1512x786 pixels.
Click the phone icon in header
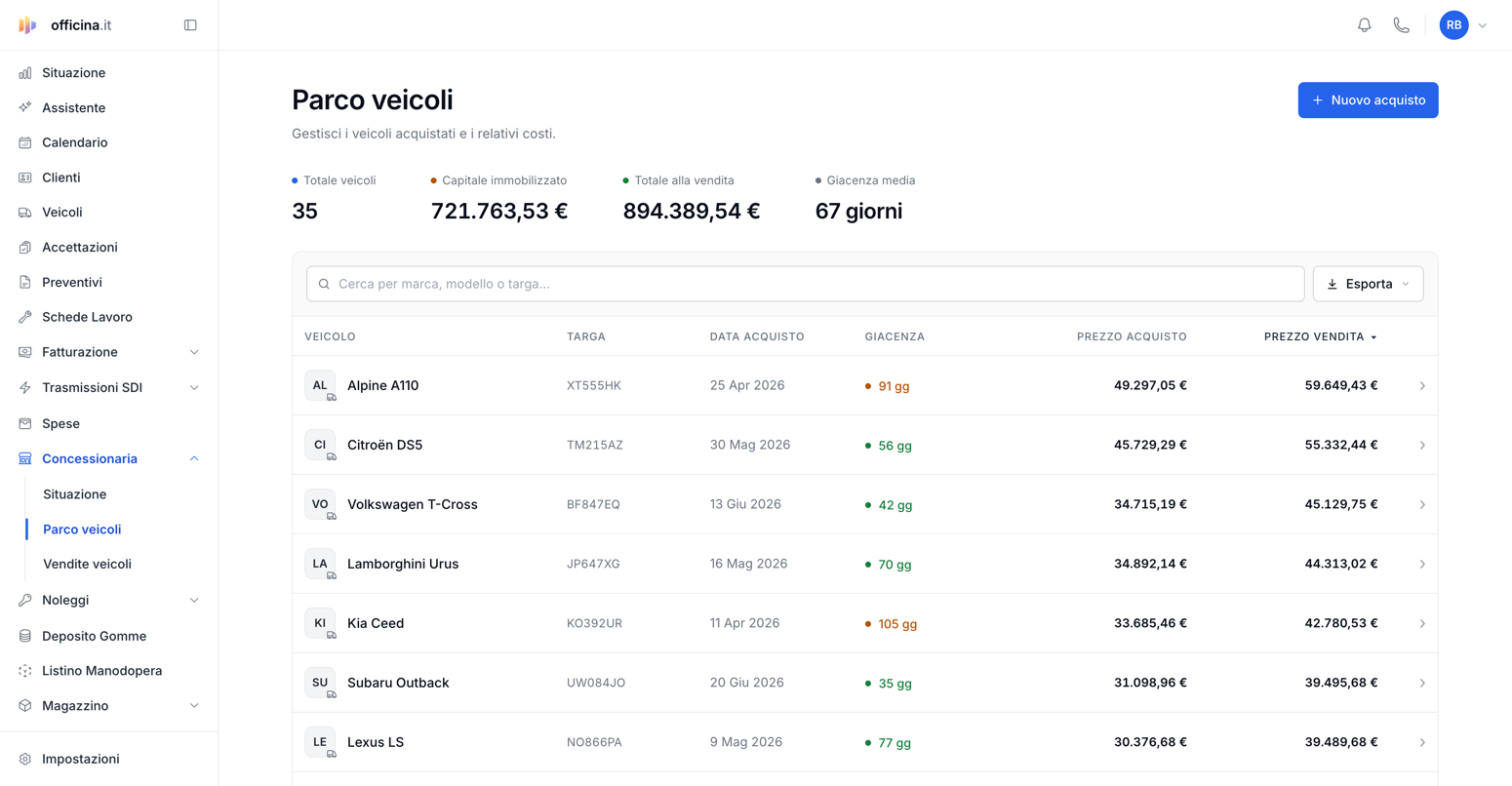(x=1401, y=25)
